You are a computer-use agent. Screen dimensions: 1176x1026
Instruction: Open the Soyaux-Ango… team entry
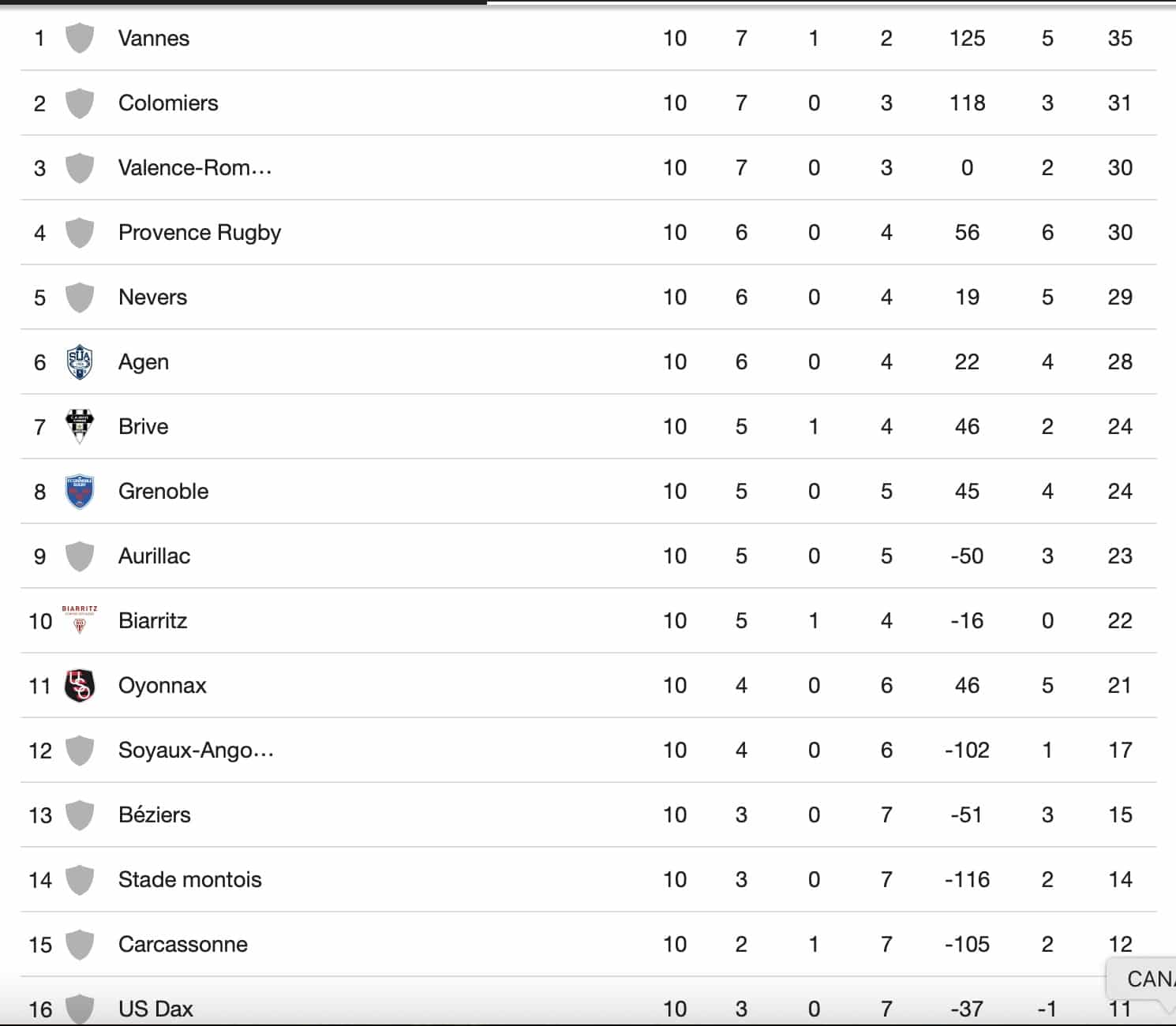coord(196,751)
